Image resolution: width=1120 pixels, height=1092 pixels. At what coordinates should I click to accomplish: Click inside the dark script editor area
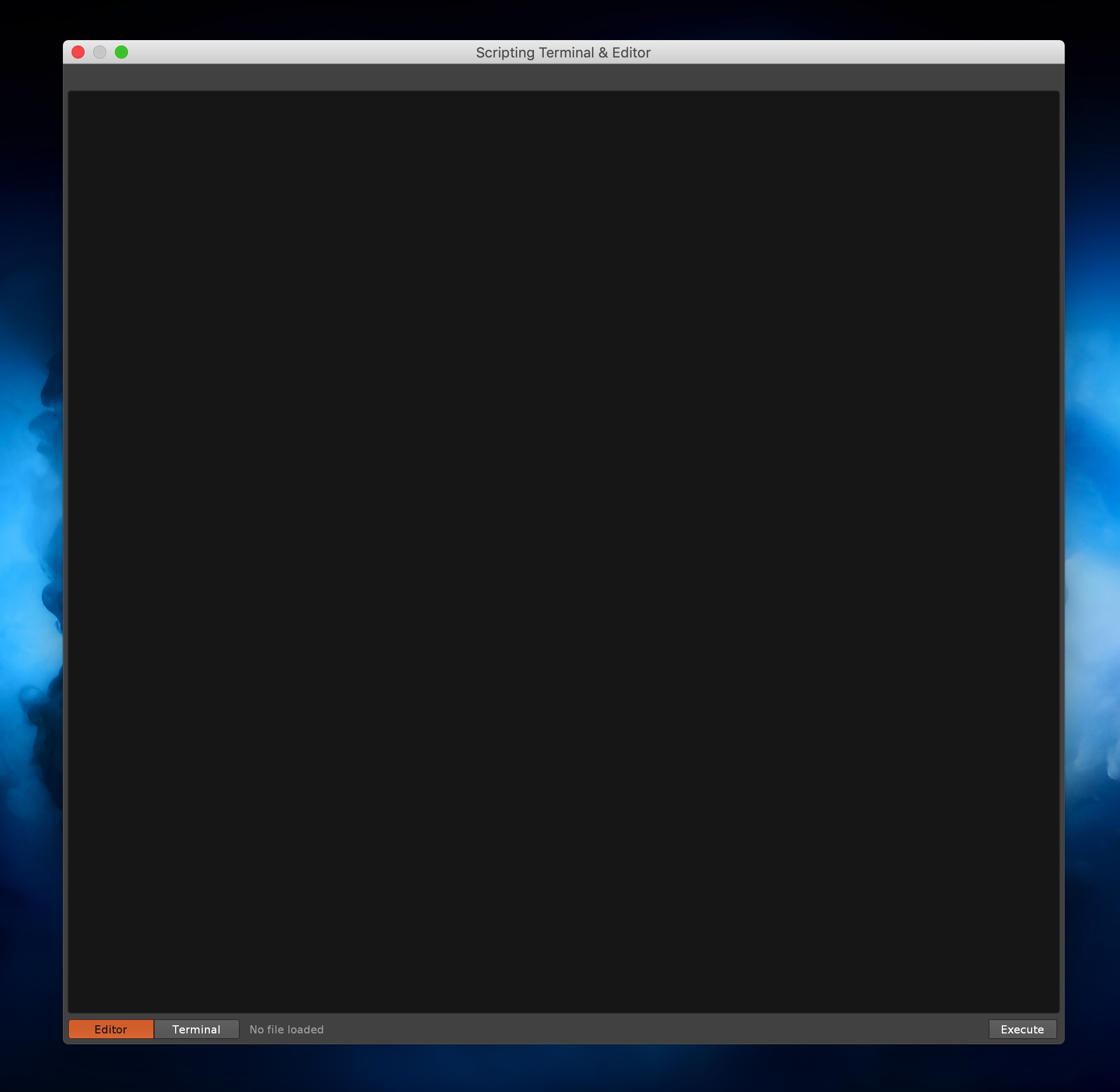[563, 552]
